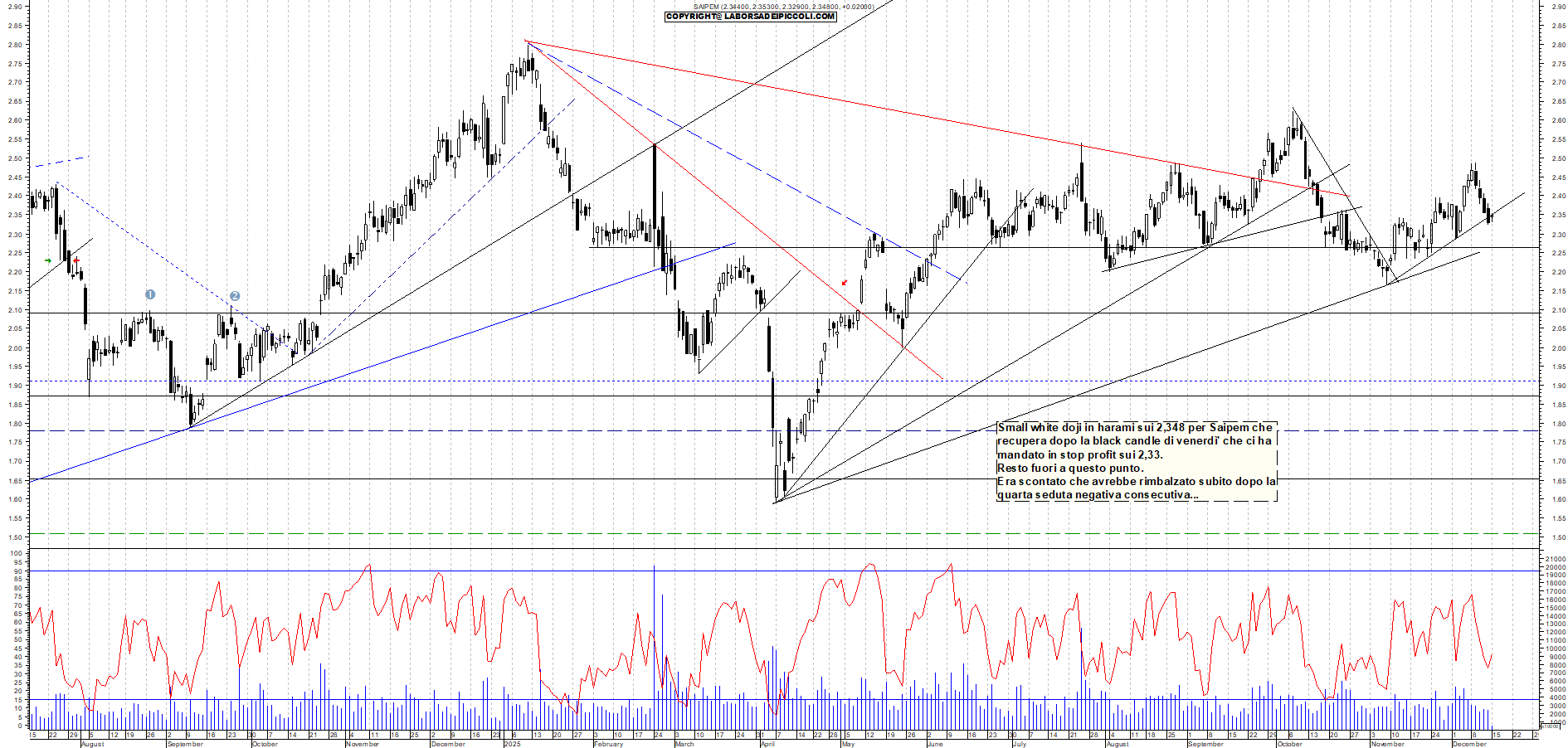Image resolution: width=1568 pixels, height=748 pixels.
Task: Select the April label on the time axis
Action: (767, 744)
